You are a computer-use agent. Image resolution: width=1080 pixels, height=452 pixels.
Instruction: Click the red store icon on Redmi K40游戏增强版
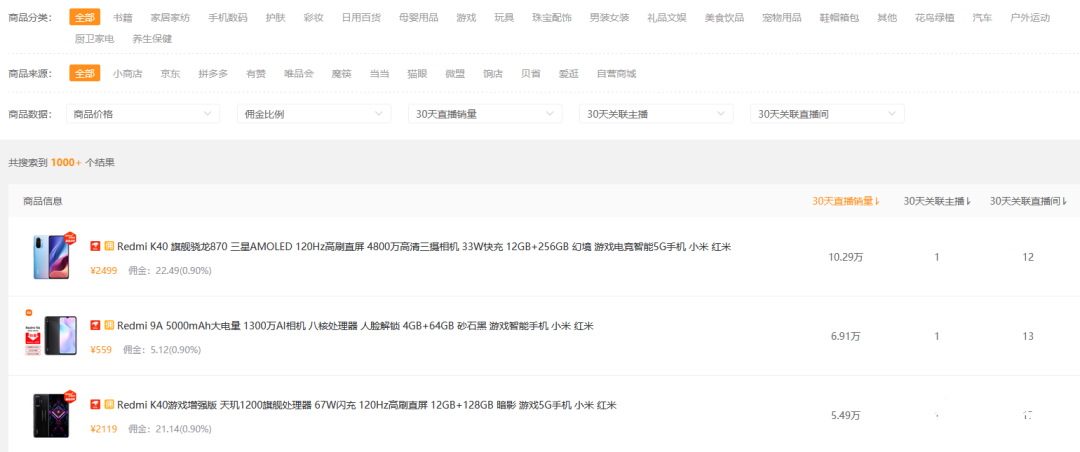click(x=96, y=404)
